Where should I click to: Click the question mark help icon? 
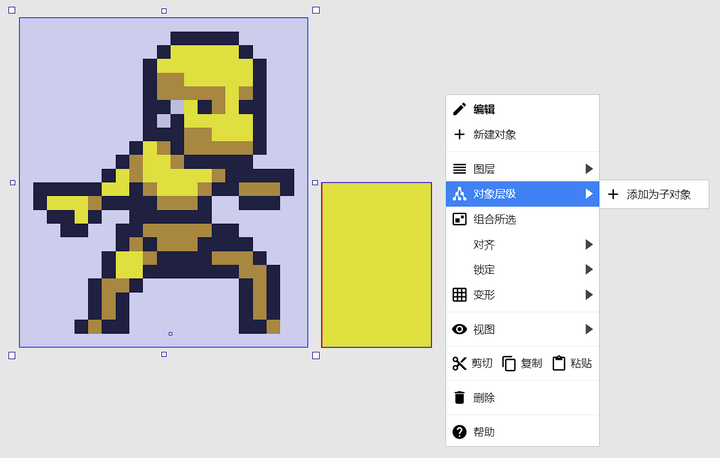point(459,432)
